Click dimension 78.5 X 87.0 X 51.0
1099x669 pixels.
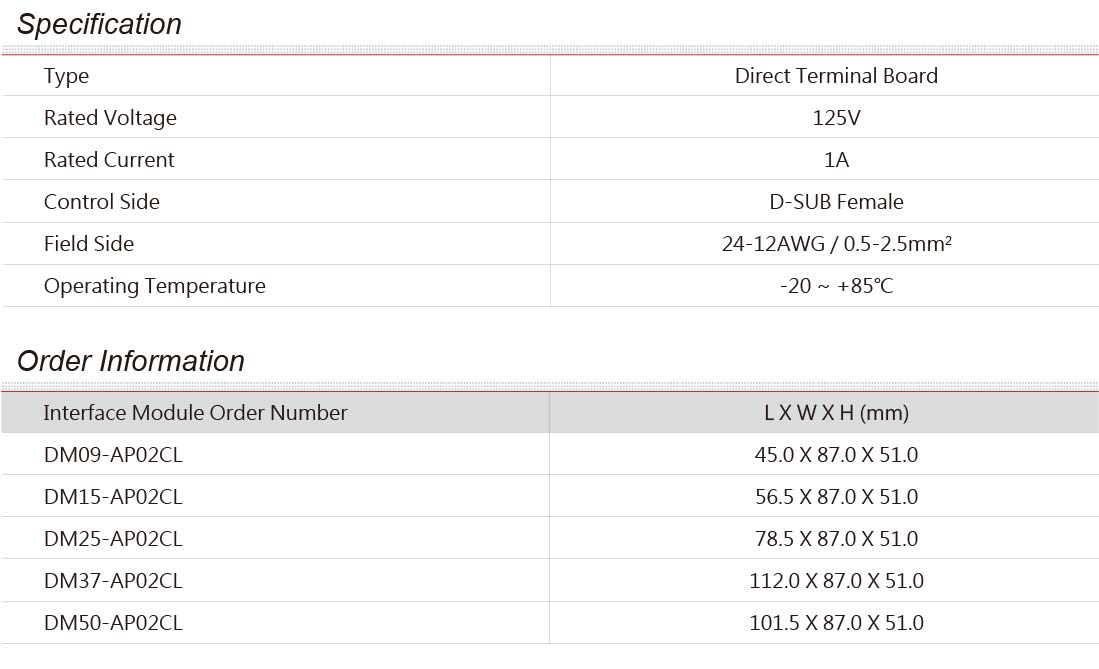[836, 539]
